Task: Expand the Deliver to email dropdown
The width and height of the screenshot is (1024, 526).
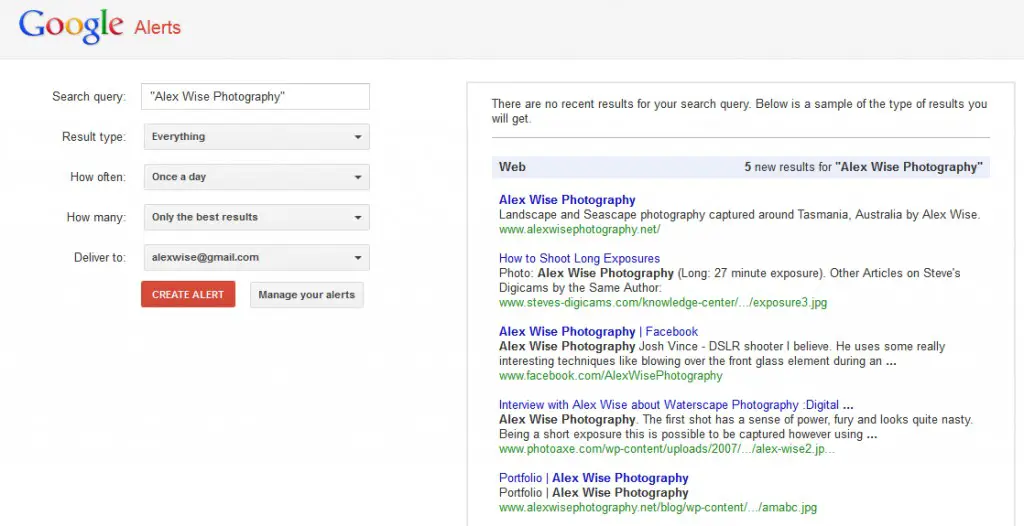Action: coord(257,257)
